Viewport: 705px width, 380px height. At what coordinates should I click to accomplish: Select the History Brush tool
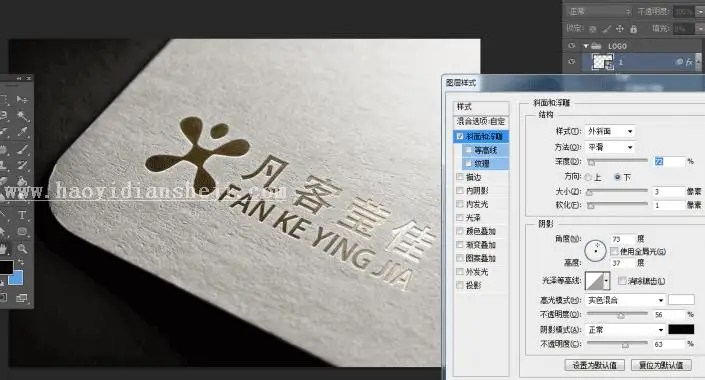[22, 165]
